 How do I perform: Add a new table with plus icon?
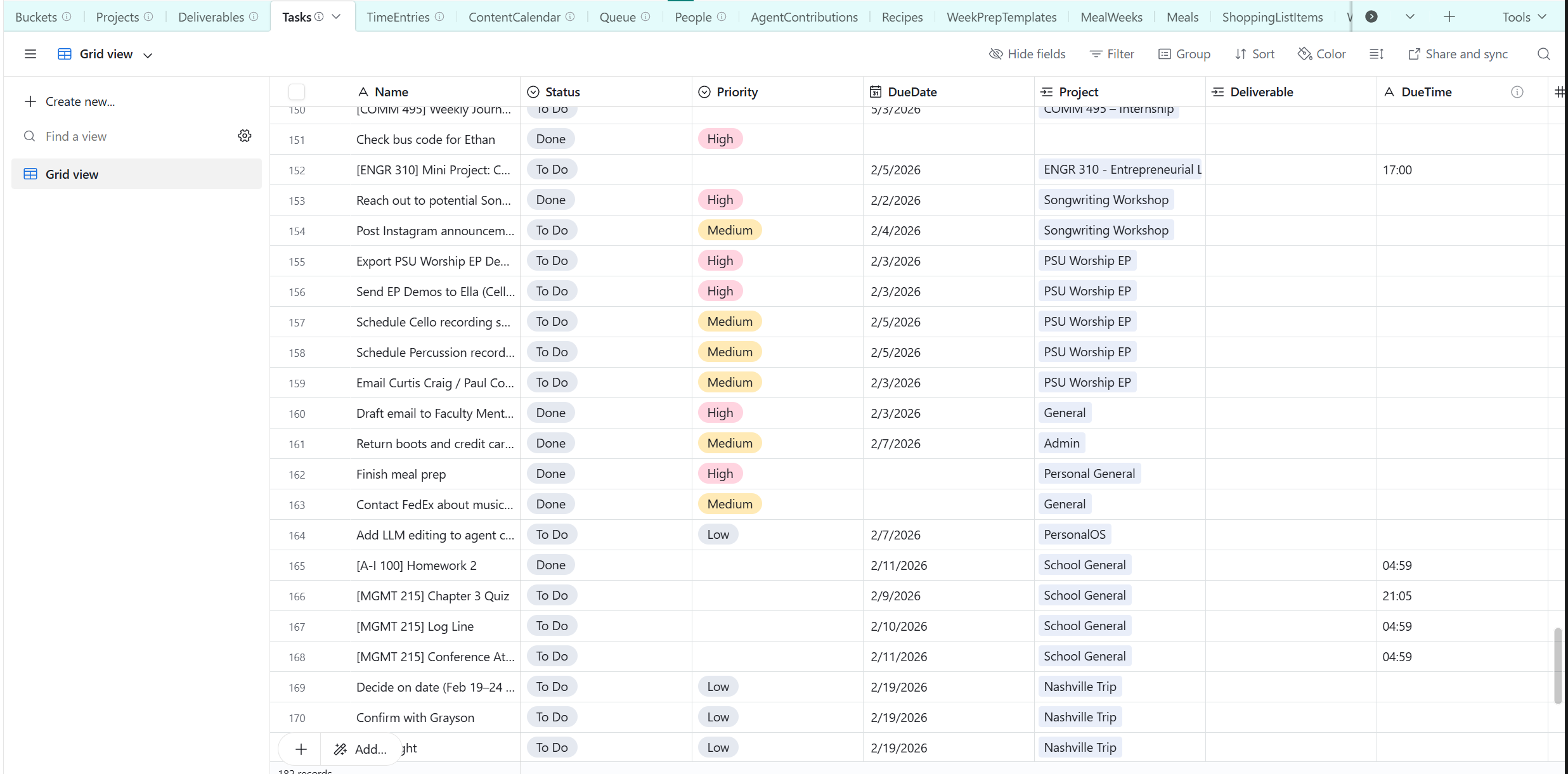click(1449, 16)
